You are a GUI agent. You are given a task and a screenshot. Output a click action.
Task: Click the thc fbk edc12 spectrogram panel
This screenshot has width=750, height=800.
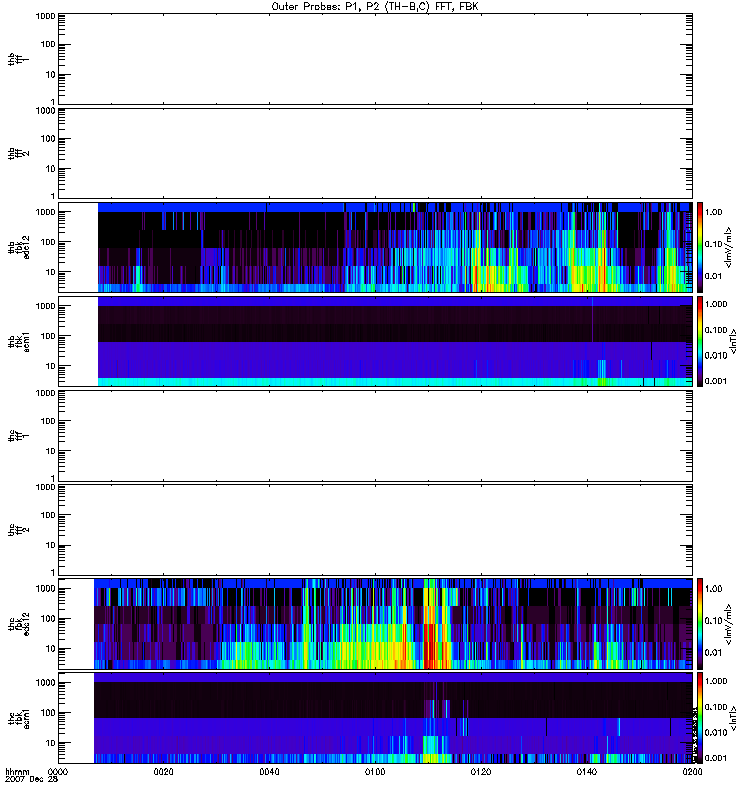pos(375,624)
